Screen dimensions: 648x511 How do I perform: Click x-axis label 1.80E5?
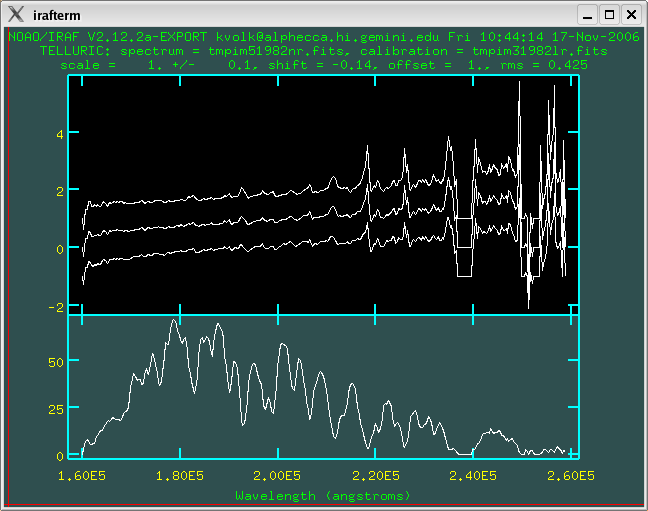coord(180,476)
